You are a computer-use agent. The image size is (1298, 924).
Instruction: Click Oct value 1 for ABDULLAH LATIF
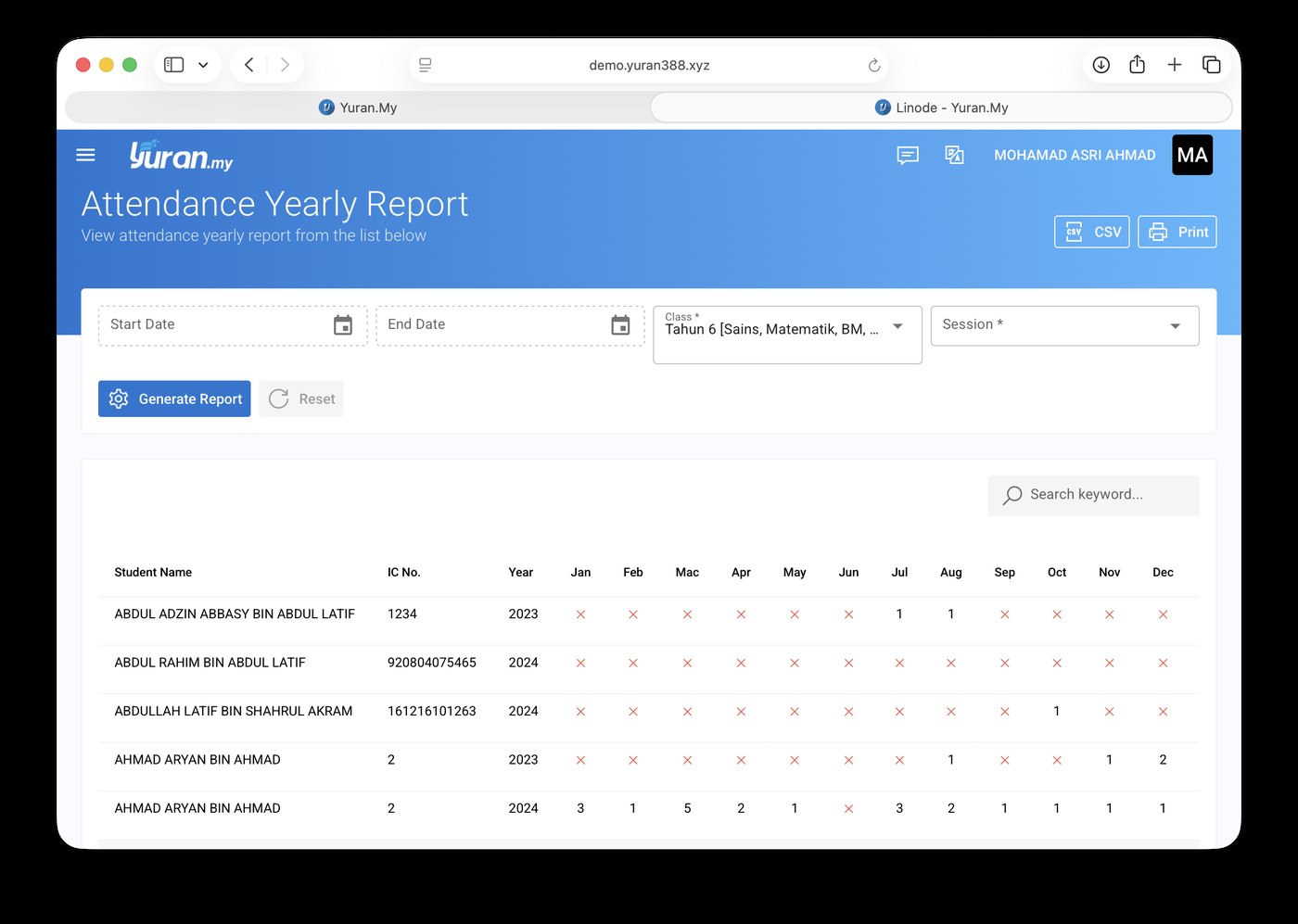coord(1057,711)
